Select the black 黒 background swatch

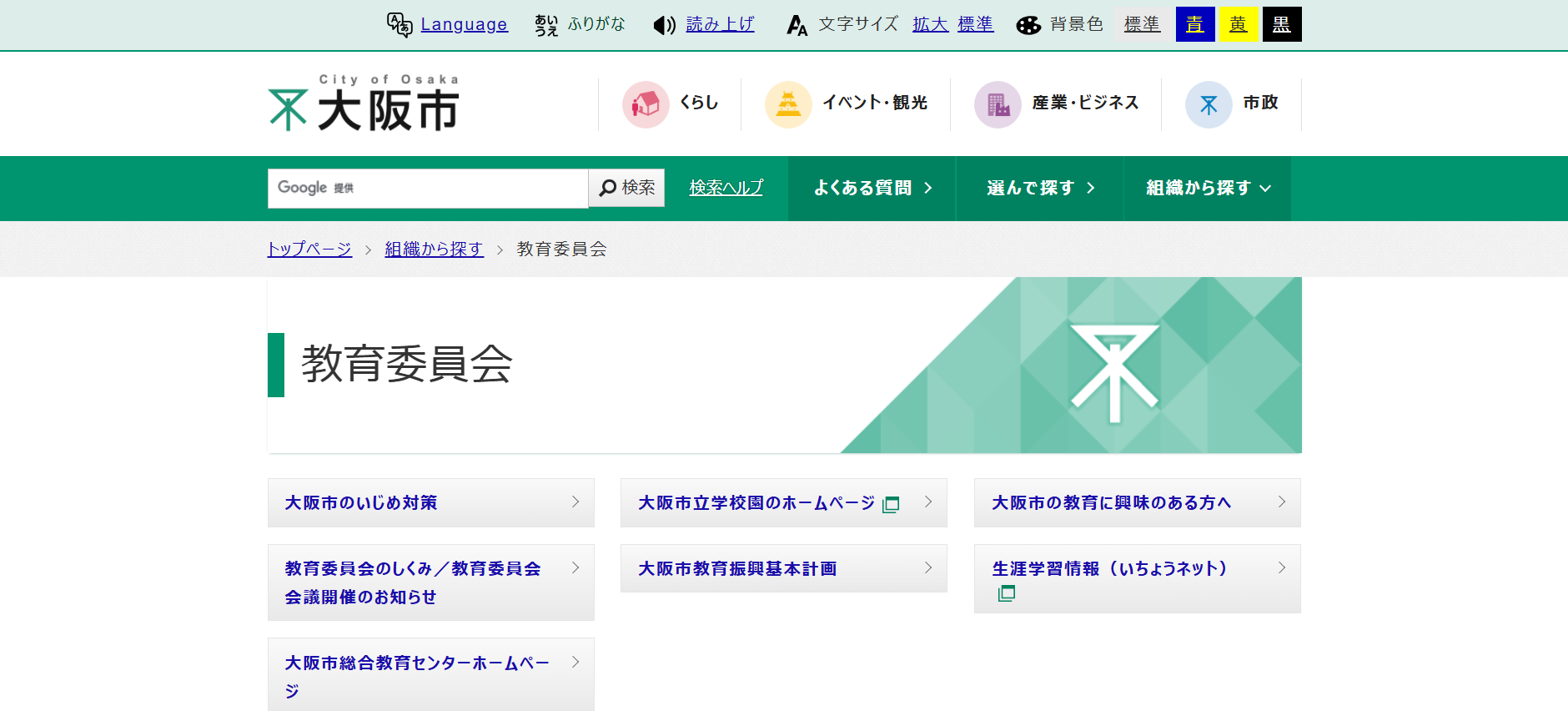click(1282, 24)
